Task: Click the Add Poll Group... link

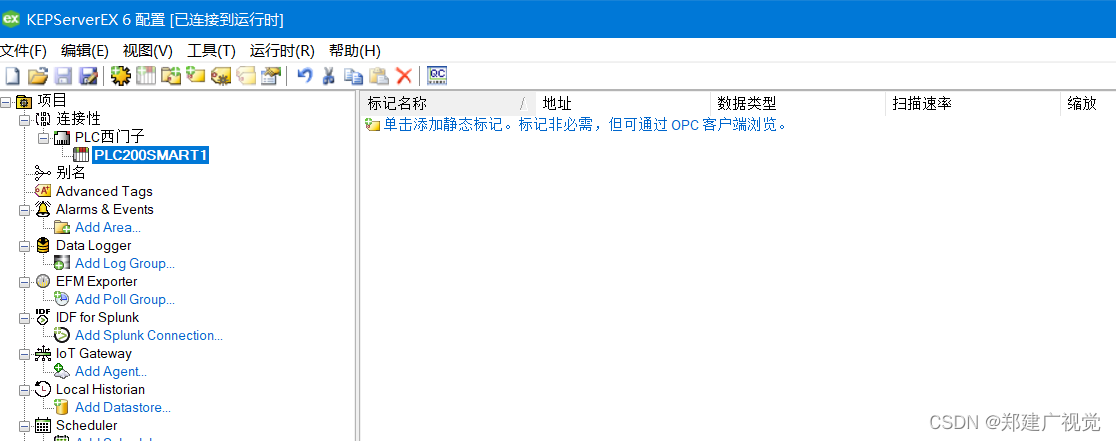Action: point(125,299)
